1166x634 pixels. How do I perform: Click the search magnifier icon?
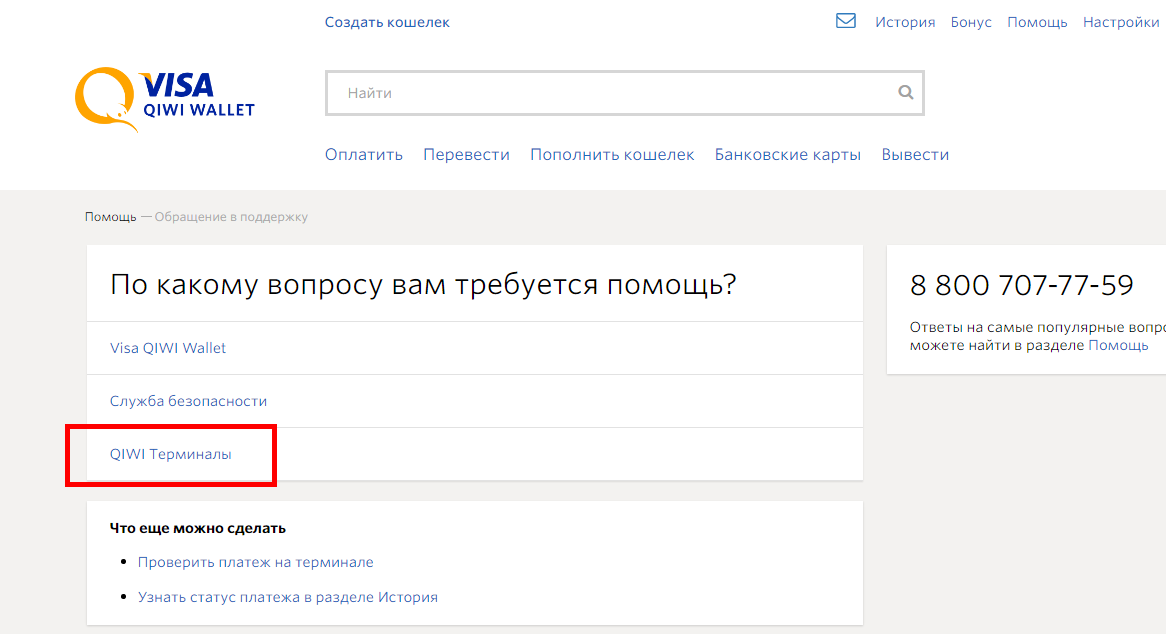click(x=905, y=92)
